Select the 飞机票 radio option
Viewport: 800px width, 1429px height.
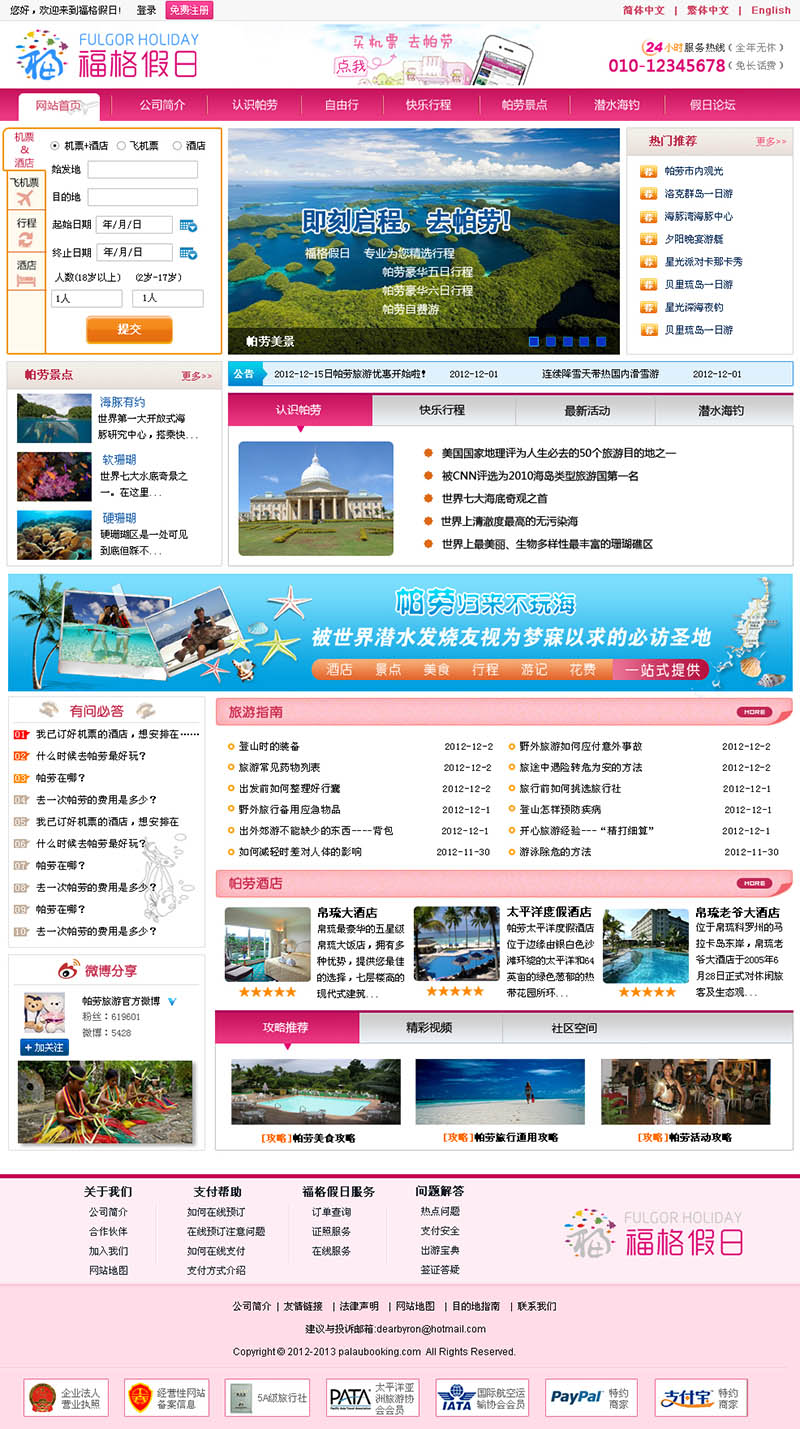(121, 146)
